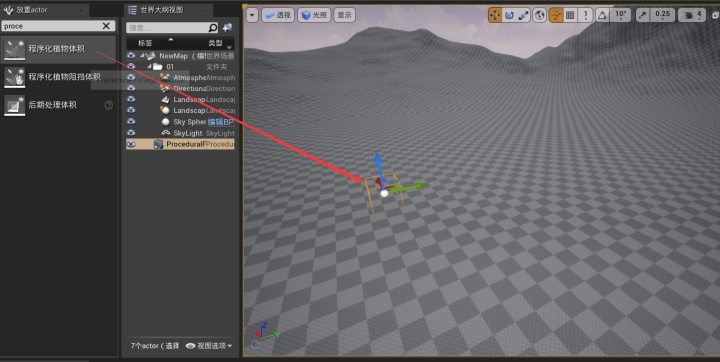Screen dimensions: 720x362
Task: Open camera speed setting showing 4
Action: (x=692, y=15)
